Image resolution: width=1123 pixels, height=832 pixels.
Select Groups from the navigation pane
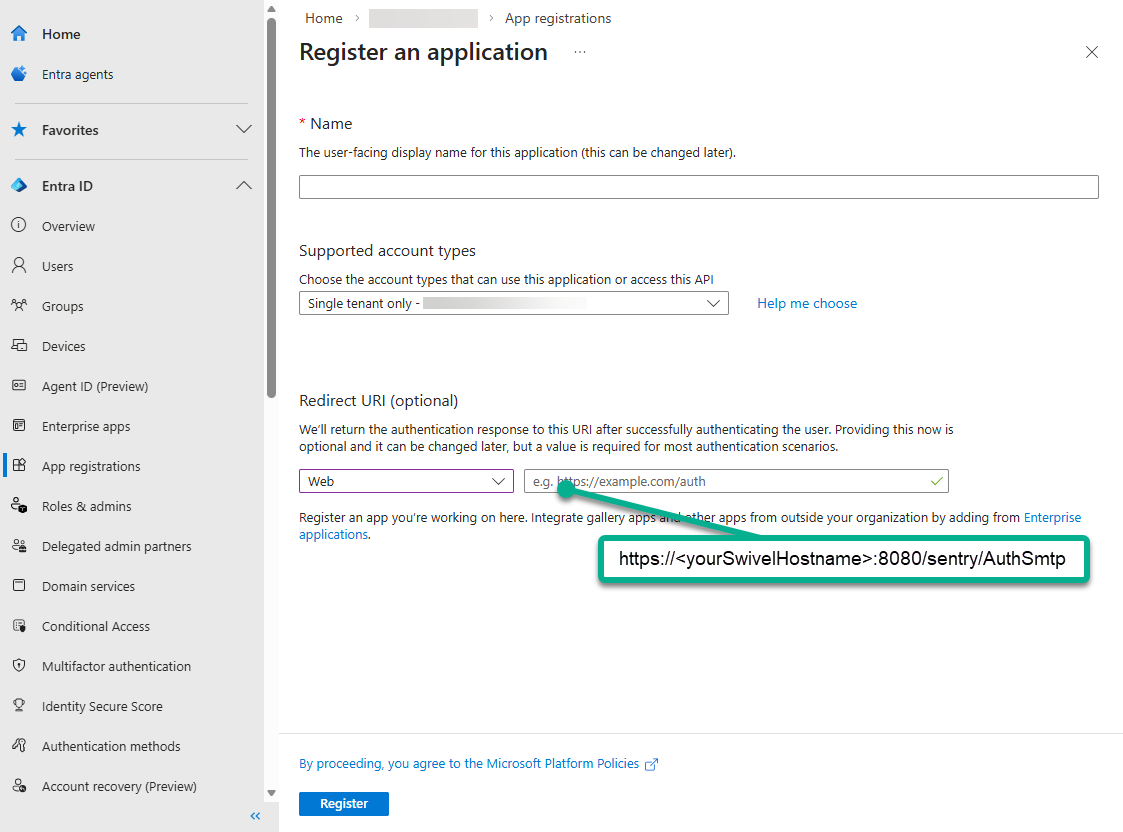point(62,305)
